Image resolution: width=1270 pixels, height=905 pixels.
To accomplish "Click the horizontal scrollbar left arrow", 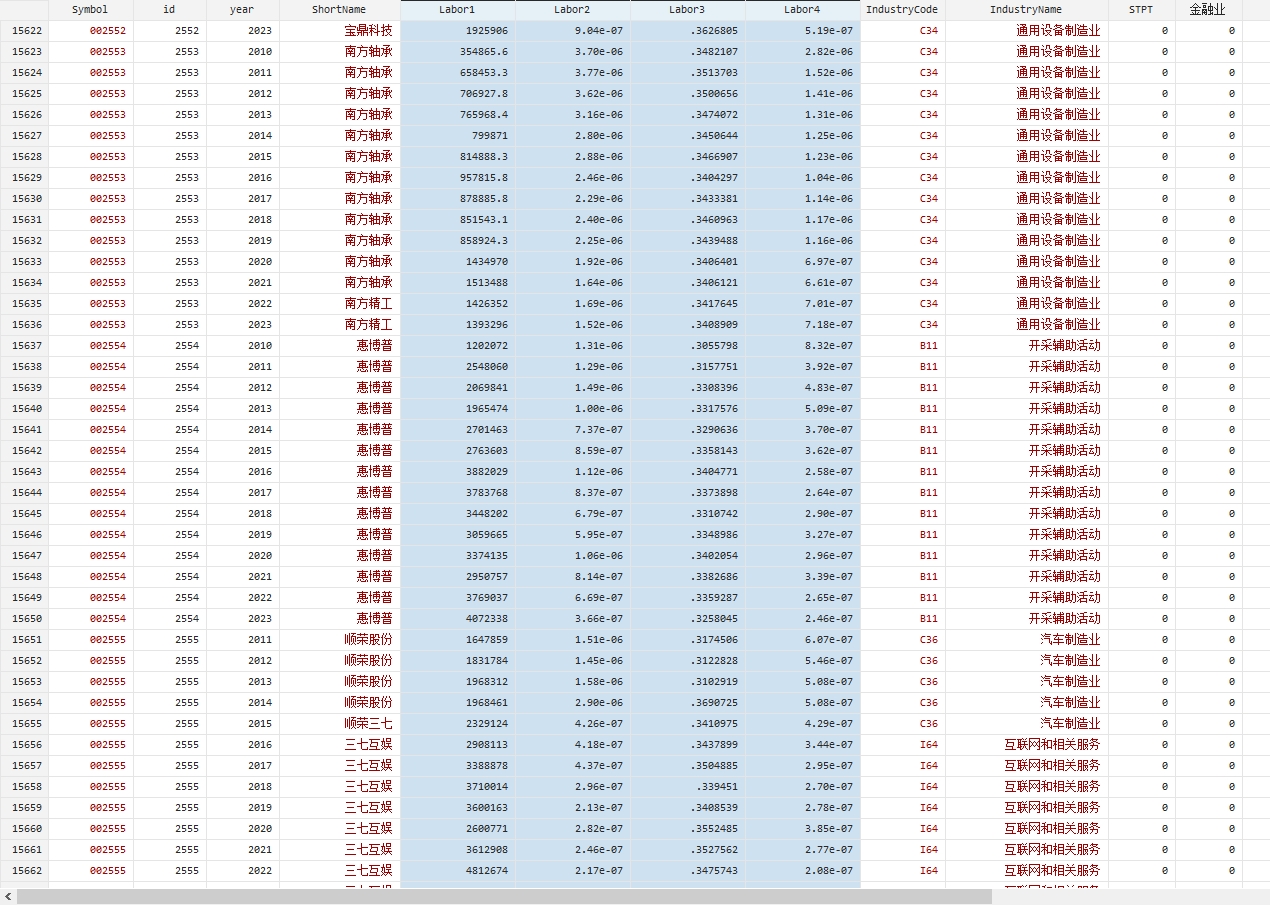I will pyautogui.click(x=8, y=897).
